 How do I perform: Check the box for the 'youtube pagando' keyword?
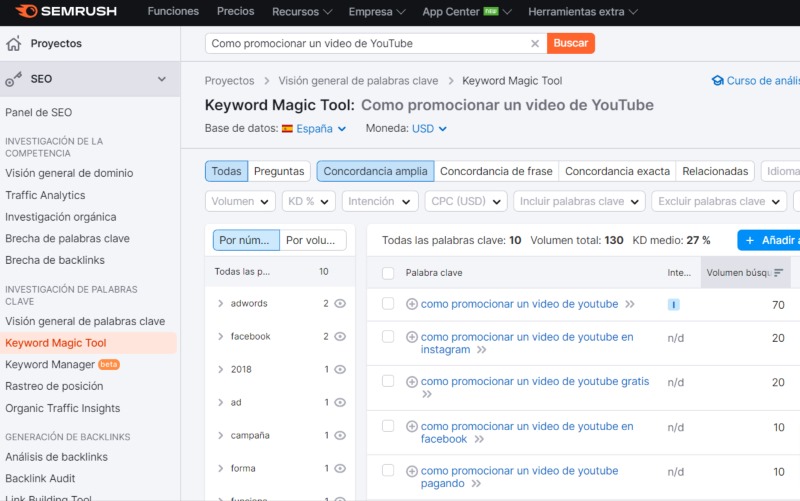pos(388,470)
